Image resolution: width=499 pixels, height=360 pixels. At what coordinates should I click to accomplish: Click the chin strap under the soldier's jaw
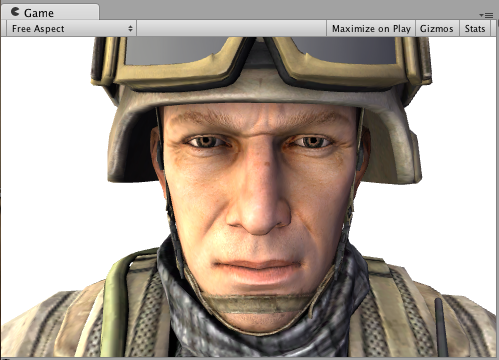[258, 304]
